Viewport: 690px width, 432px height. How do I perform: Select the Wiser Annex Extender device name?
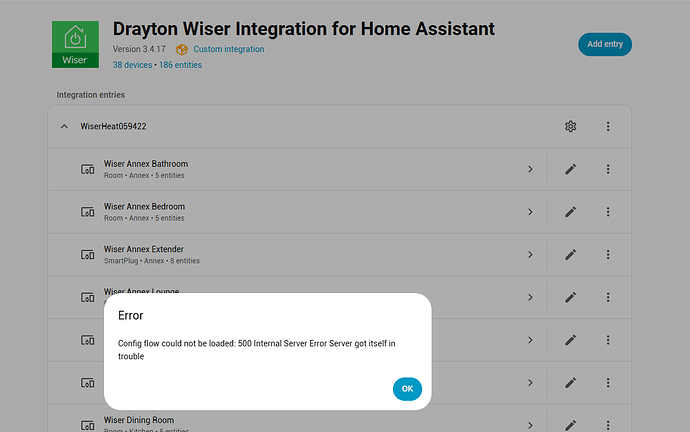[143, 249]
